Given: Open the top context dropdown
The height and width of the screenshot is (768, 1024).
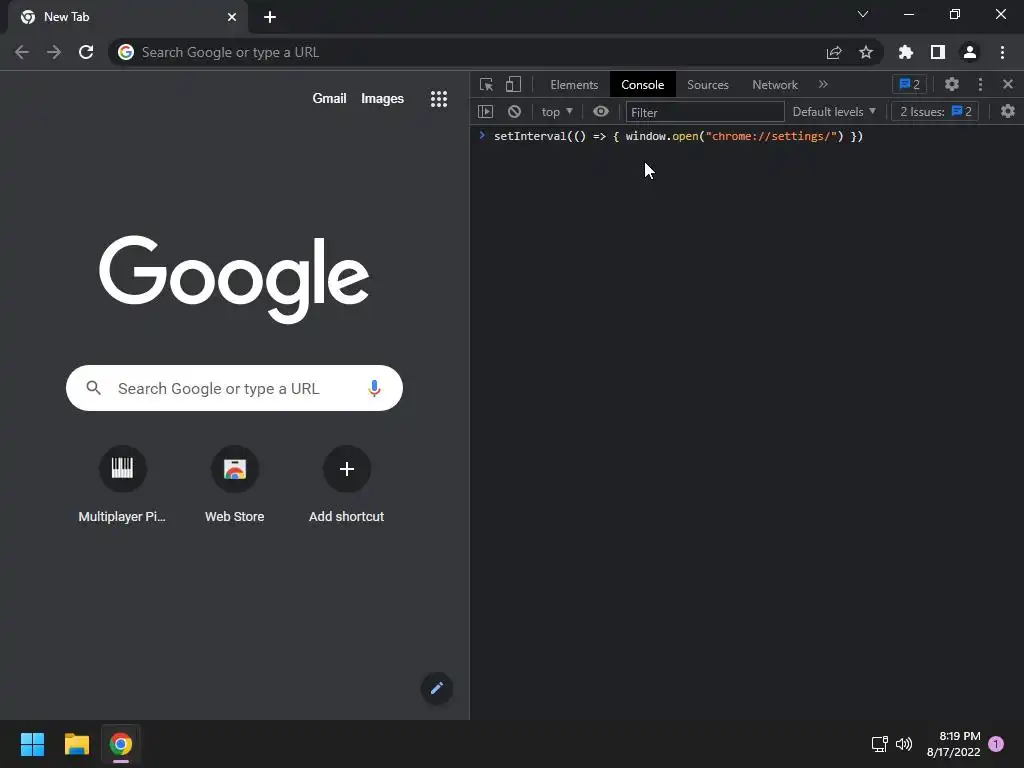Looking at the screenshot, I should [x=556, y=112].
